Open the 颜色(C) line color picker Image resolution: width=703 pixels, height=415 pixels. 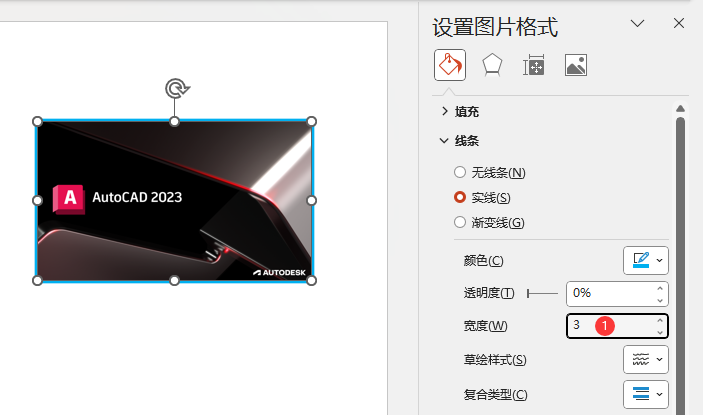pyautogui.click(x=646, y=260)
